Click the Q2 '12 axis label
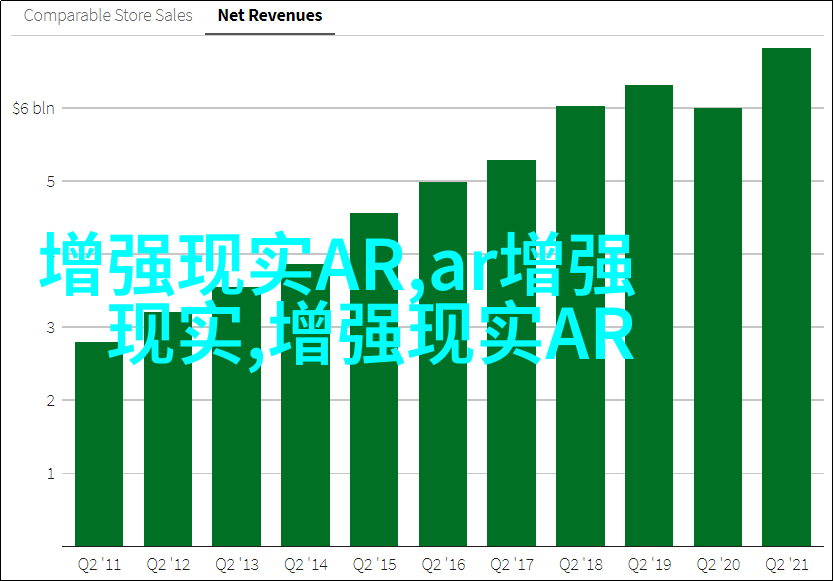Image resolution: width=834 pixels, height=581 pixels. tap(168, 565)
